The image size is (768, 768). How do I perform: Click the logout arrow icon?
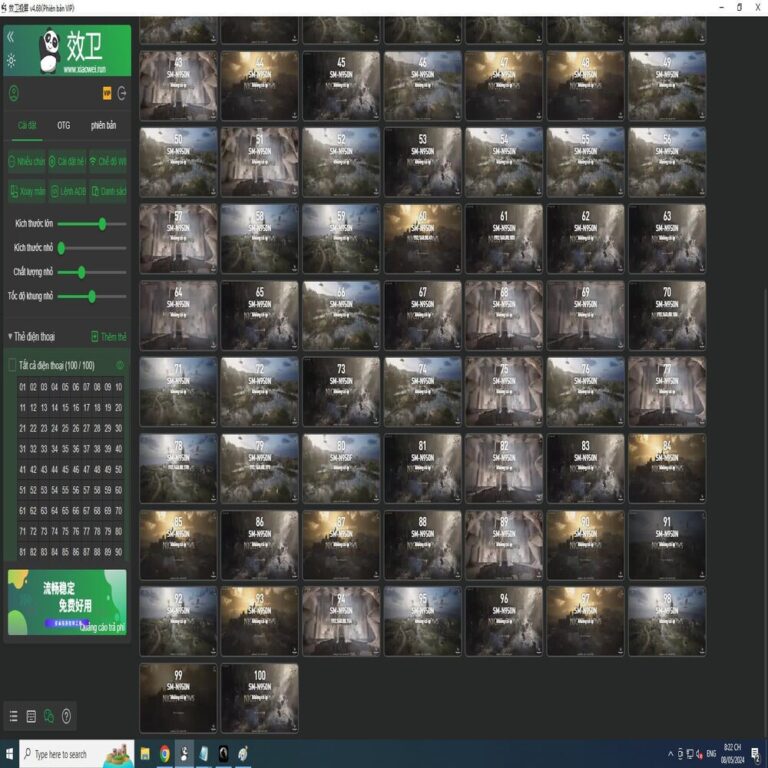tap(122, 93)
